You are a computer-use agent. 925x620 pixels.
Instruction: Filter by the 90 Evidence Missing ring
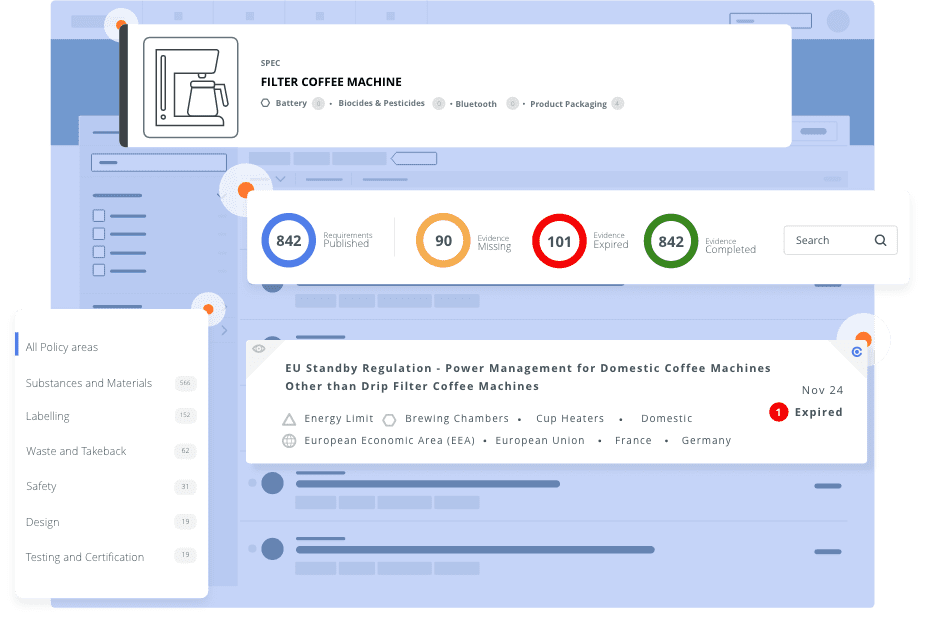pyautogui.click(x=443, y=240)
